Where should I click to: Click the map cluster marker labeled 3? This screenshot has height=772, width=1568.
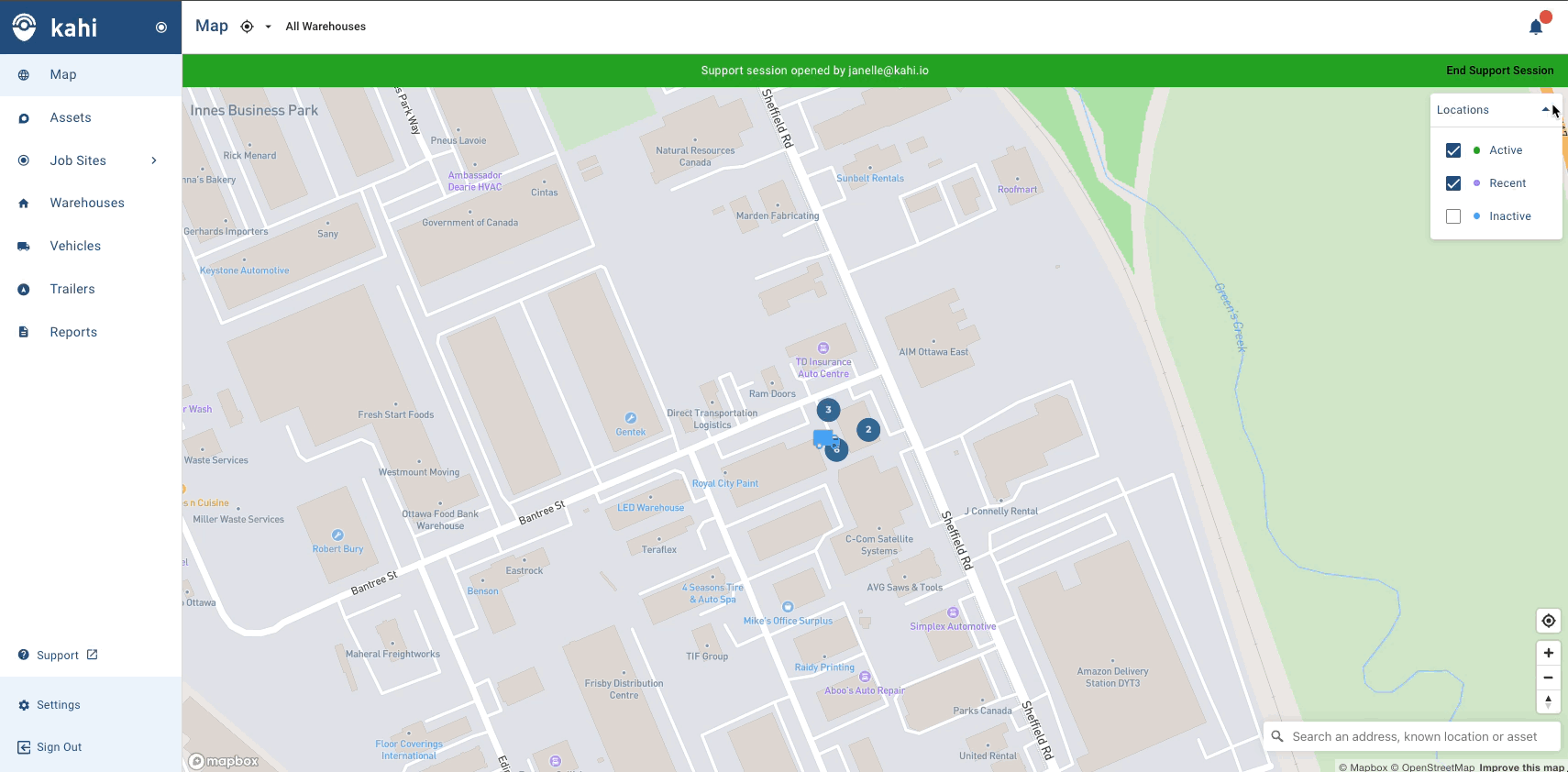tap(828, 410)
